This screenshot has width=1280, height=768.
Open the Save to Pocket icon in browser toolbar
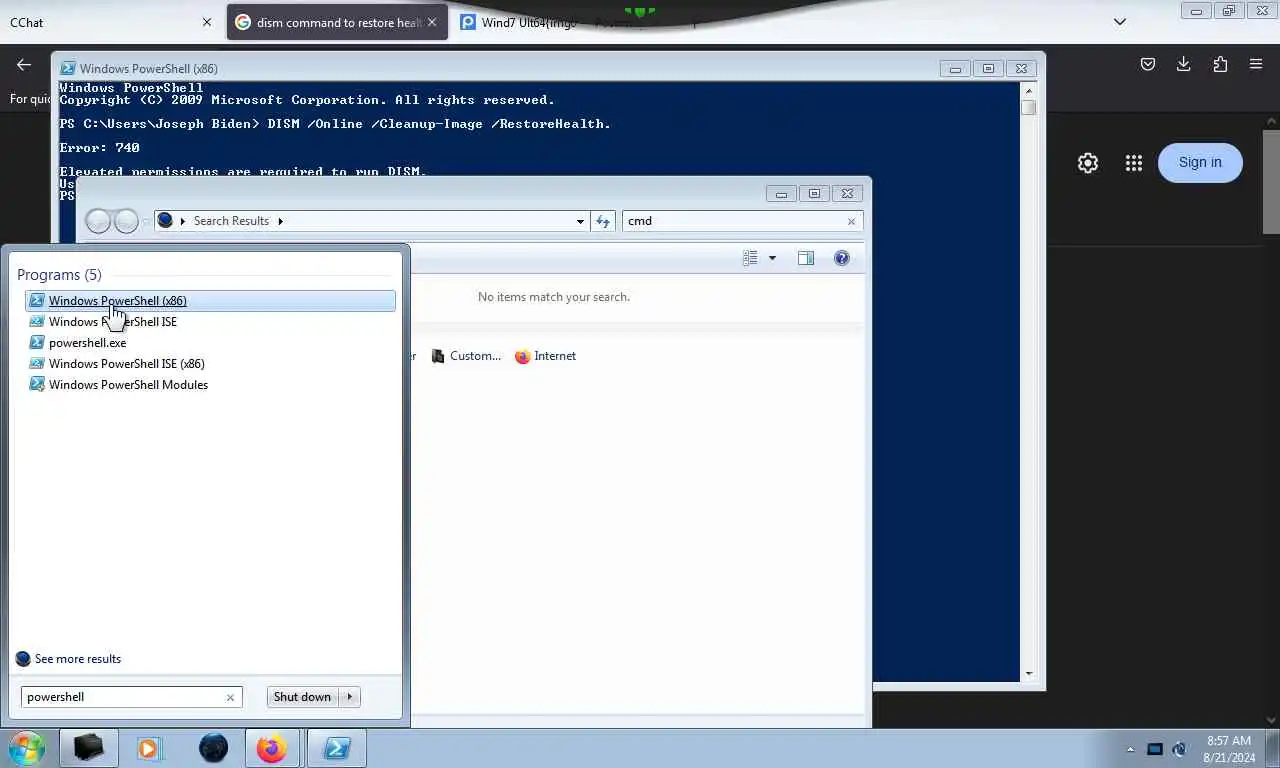point(1148,64)
